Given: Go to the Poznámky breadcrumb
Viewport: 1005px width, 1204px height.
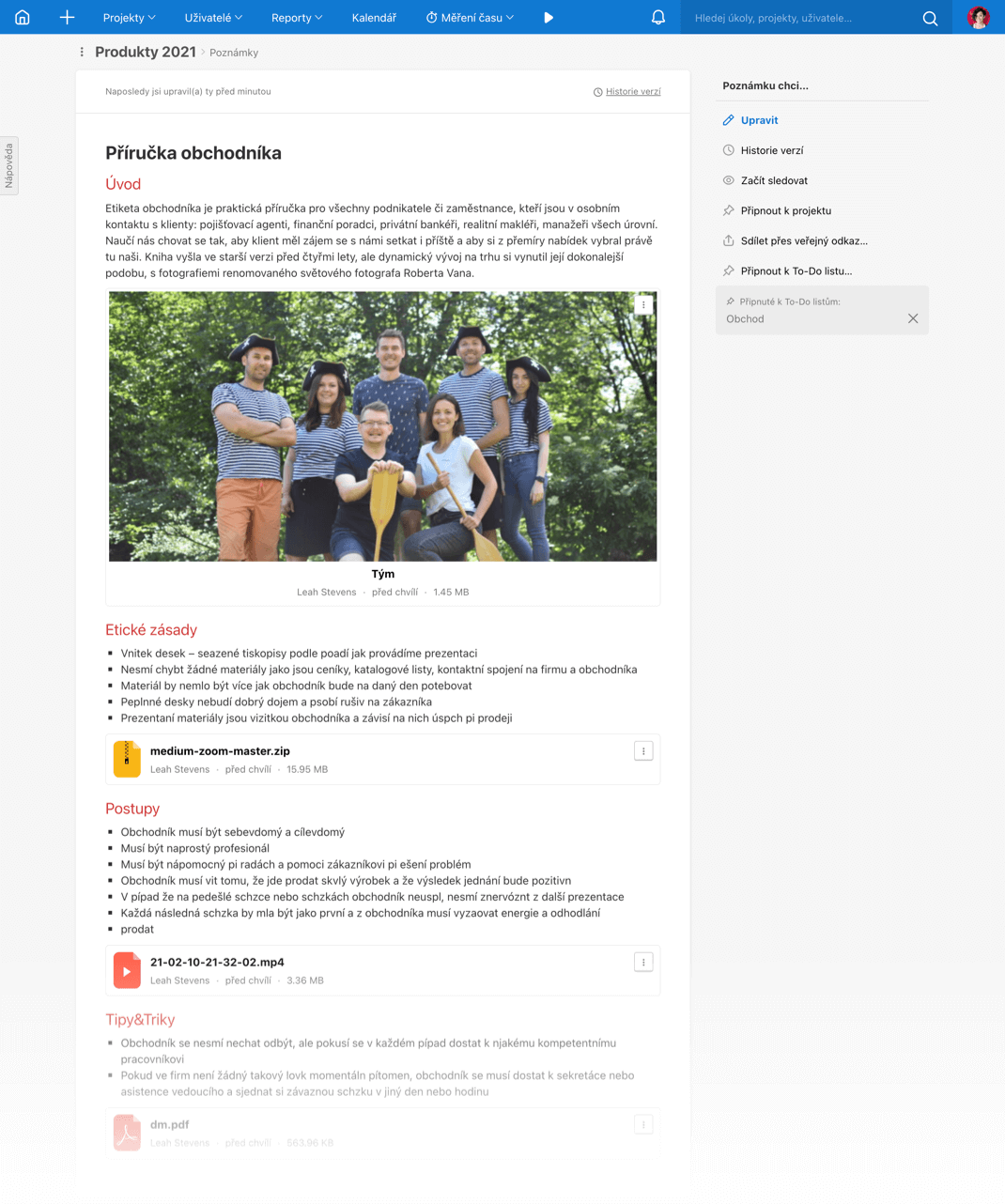Looking at the screenshot, I should [x=234, y=53].
